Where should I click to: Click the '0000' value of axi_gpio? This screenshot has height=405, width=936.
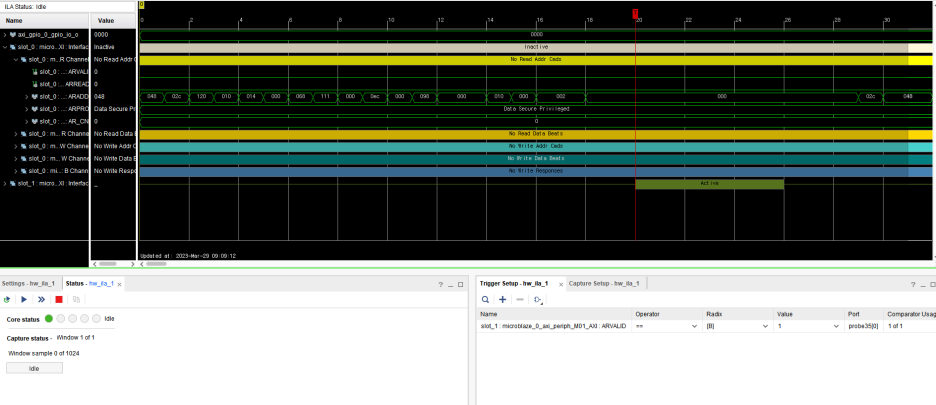coord(113,35)
